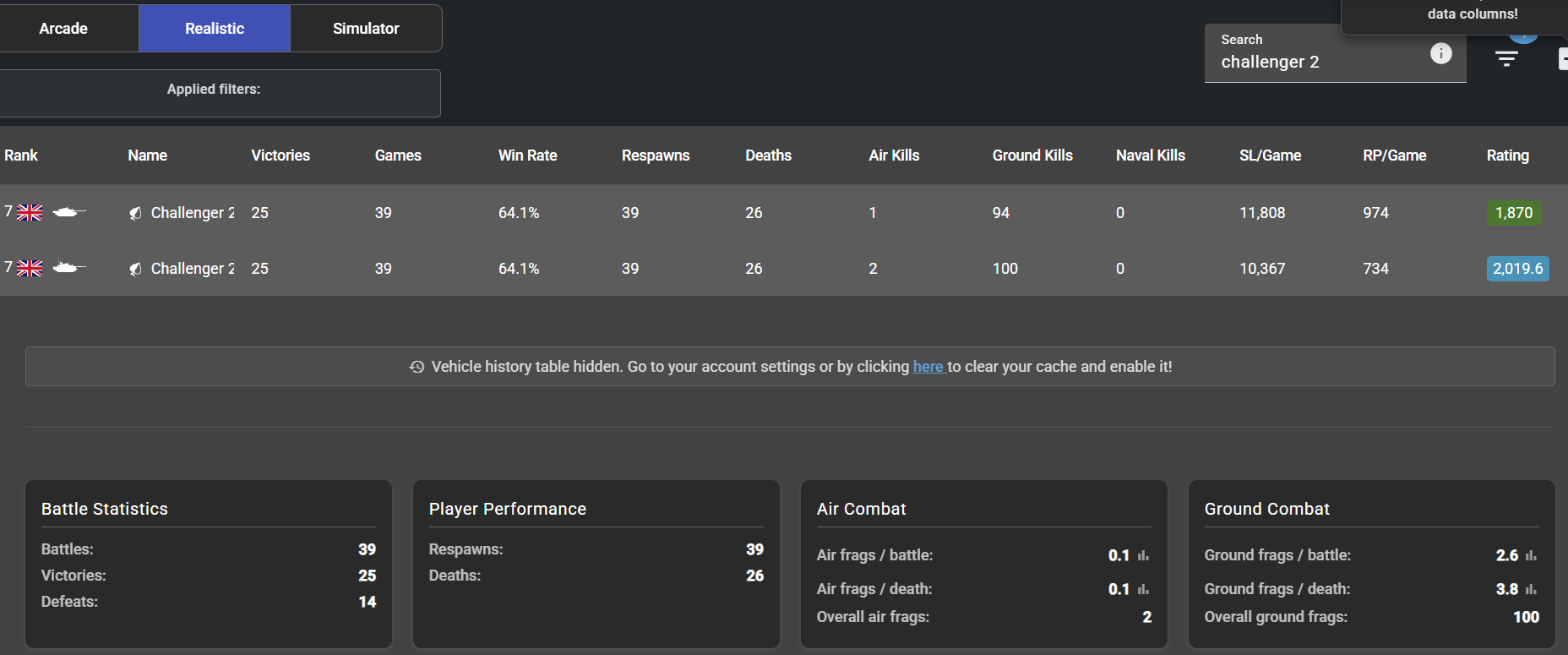The height and width of the screenshot is (655, 1568).
Task: Click the Overall ground frags value 100
Action: coord(1526,617)
